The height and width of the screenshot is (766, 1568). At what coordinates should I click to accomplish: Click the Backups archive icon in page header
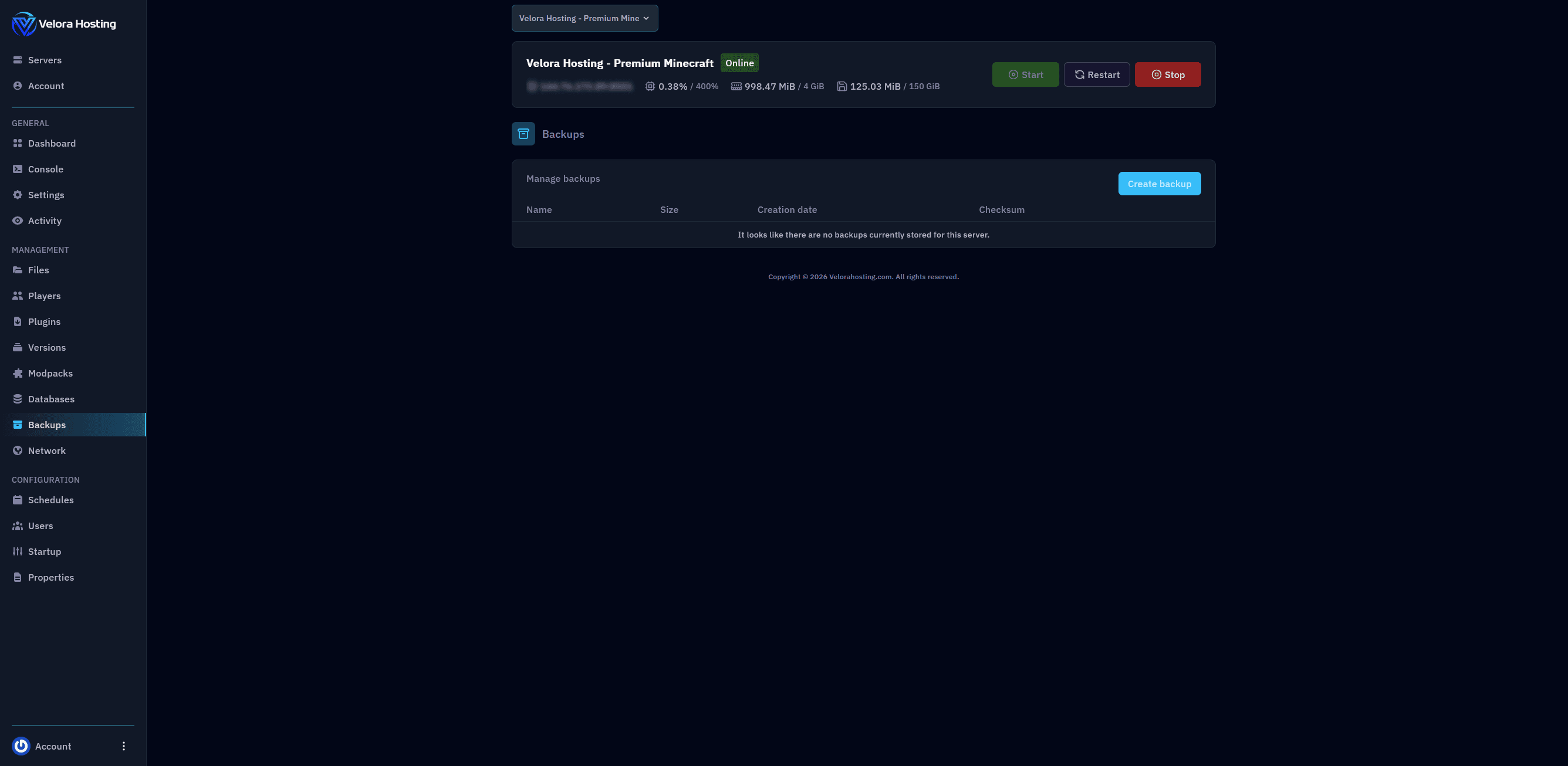click(523, 134)
